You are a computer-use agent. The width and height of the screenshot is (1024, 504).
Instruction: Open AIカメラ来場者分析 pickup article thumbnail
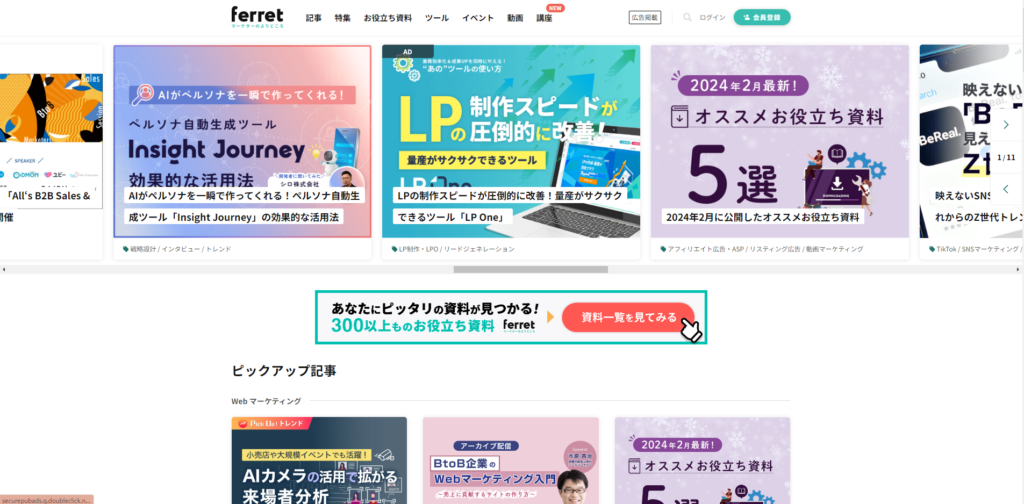point(319,460)
